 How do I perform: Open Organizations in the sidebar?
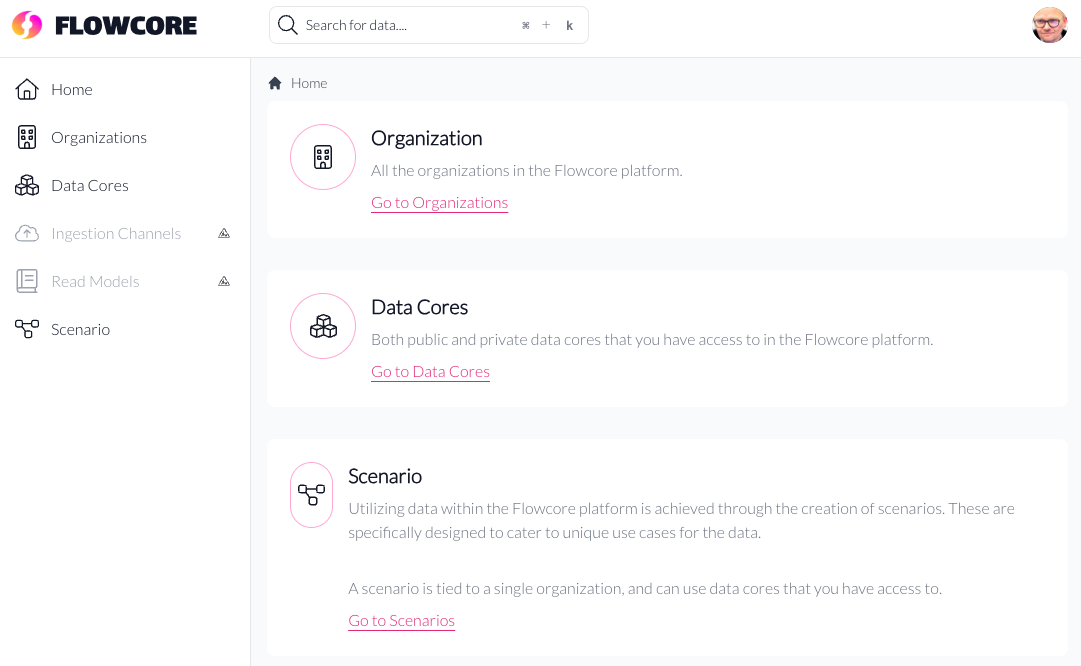tap(99, 137)
